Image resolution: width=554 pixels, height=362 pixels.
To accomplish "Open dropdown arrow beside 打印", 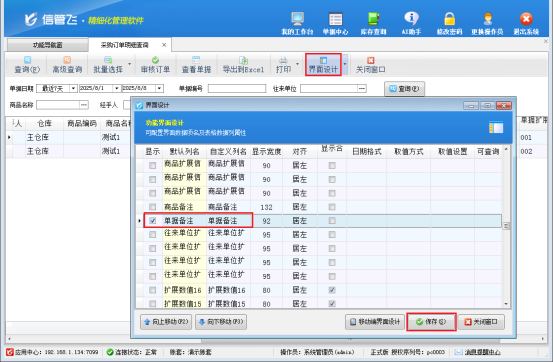I will [x=297, y=64].
